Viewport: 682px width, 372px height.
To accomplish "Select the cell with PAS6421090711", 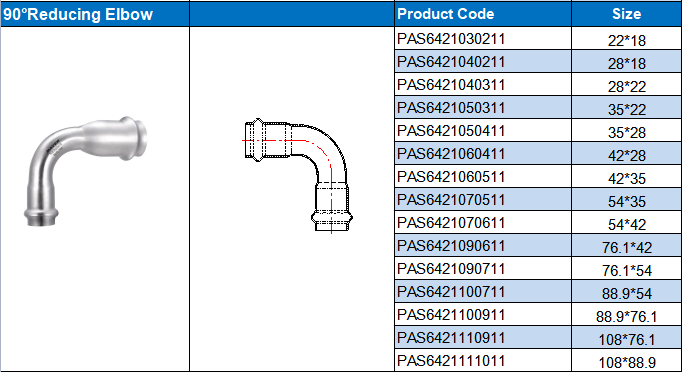I will [x=483, y=269].
